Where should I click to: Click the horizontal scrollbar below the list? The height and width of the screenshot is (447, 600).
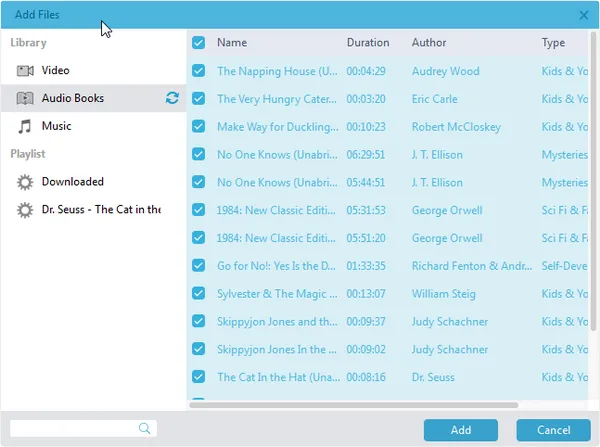[354, 405]
